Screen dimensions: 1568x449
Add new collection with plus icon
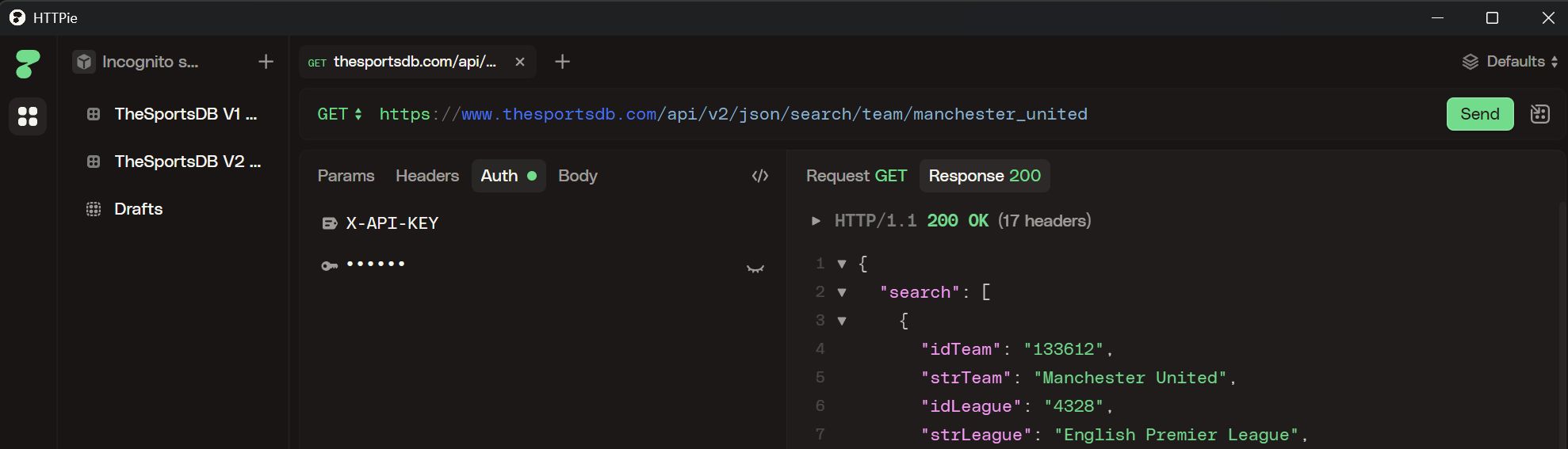[x=266, y=62]
